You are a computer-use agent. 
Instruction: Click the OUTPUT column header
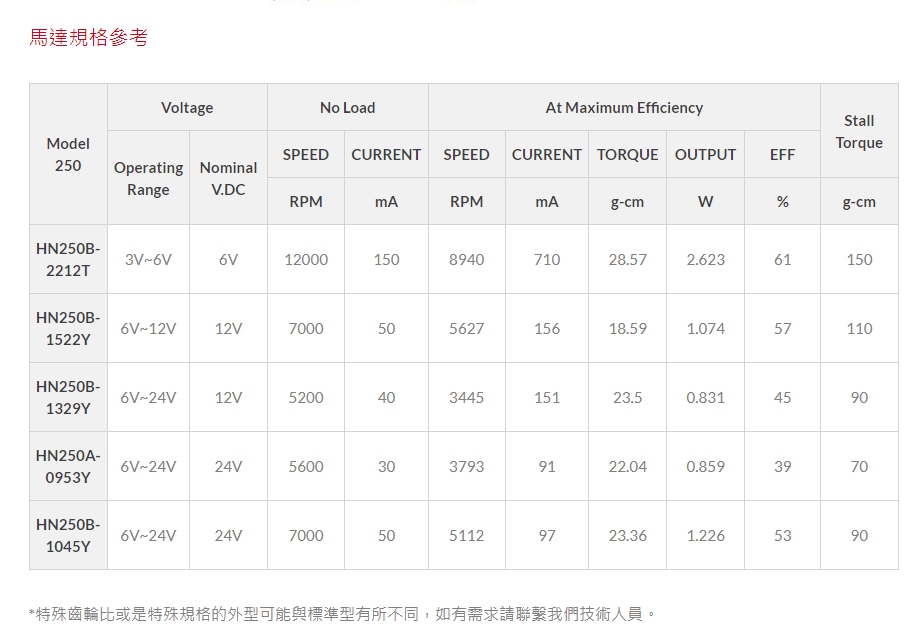(705, 154)
